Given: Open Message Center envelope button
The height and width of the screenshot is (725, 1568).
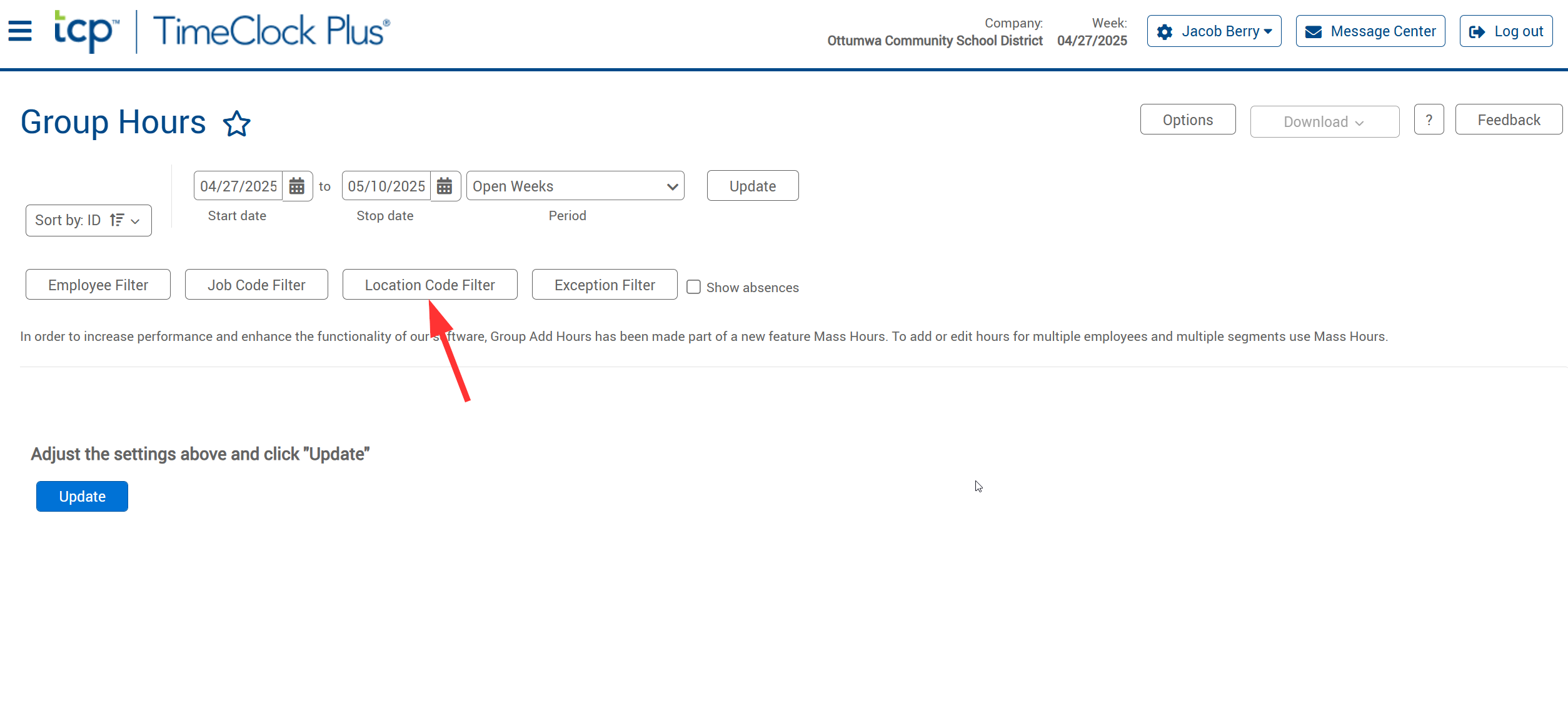Looking at the screenshot, I should (1370, 31).
